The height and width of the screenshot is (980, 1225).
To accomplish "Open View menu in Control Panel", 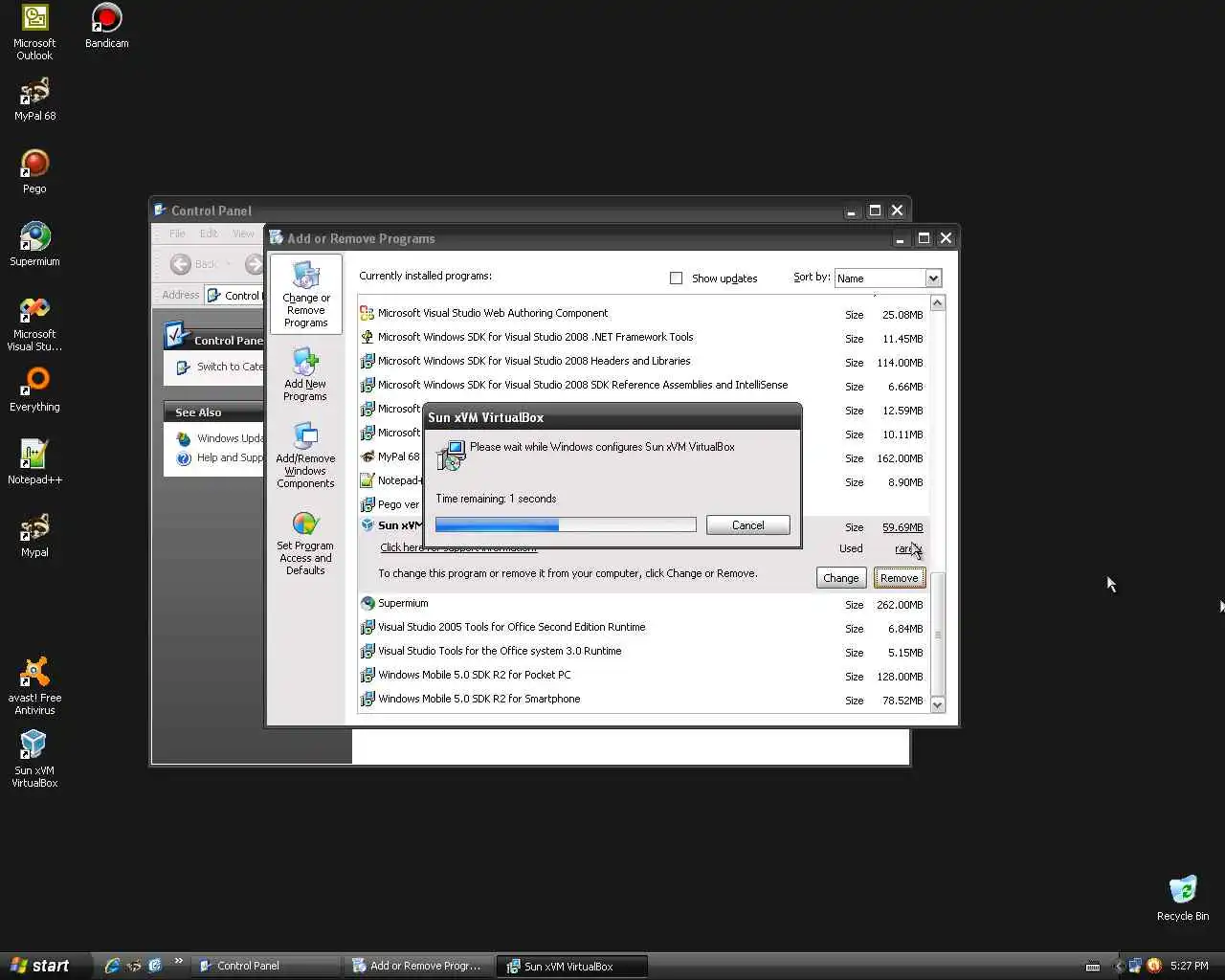I will tap(244, 234).
